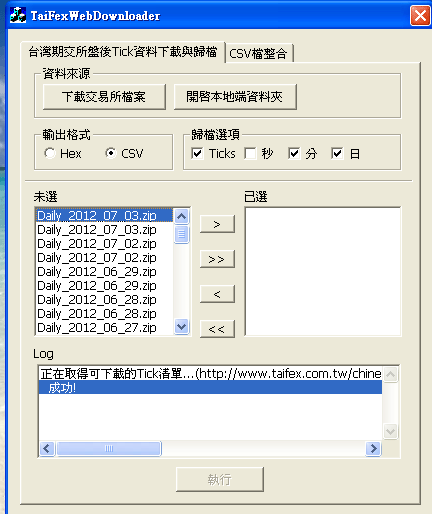The height and width of the screenshot is (514, 432).
Task: Select the first Daily_2012_06_28.zip row
Action: point(104,300)
